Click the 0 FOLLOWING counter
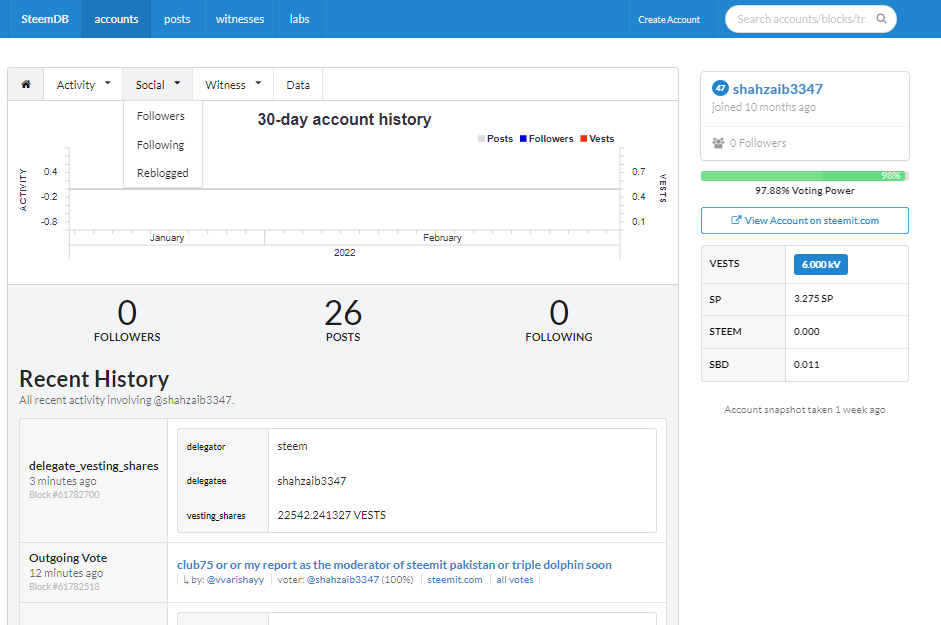The height and width of the screenshot is (625, 941). coord(559,321)
